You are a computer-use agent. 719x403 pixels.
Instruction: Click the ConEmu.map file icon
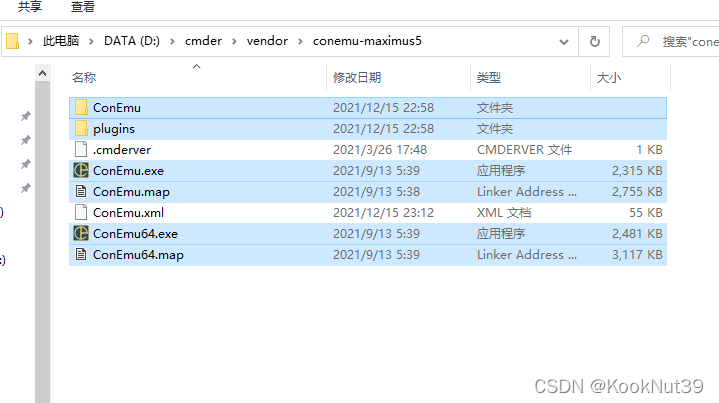(81, 192)
